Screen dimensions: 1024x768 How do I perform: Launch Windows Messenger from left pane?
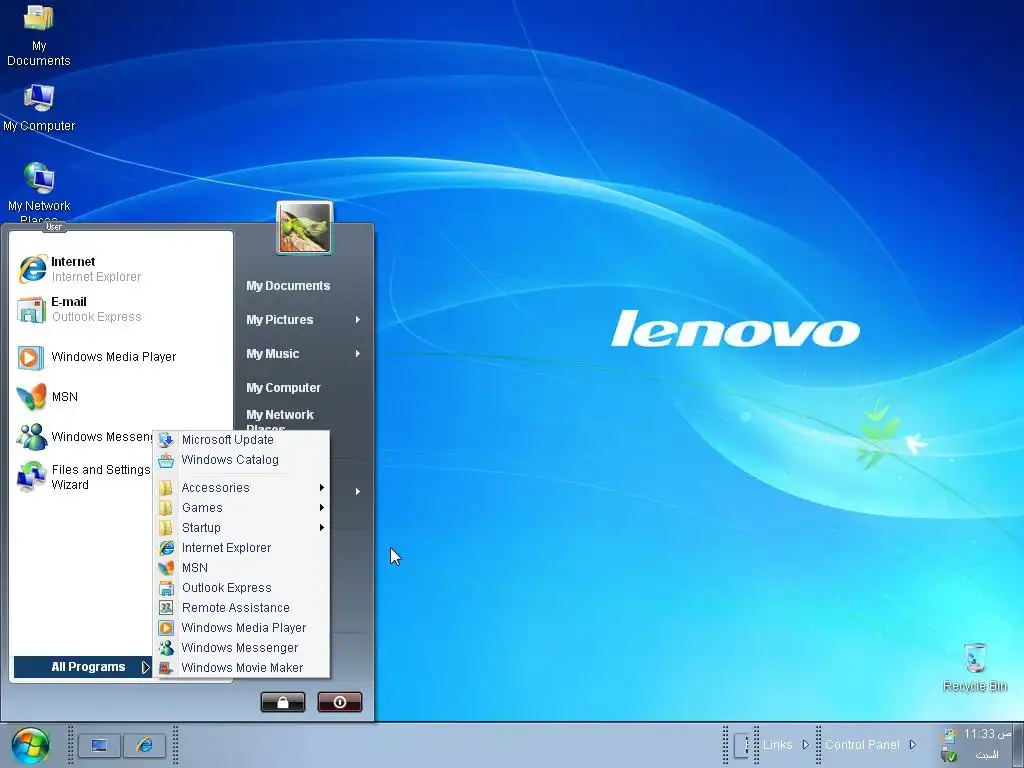coord(84,437)
